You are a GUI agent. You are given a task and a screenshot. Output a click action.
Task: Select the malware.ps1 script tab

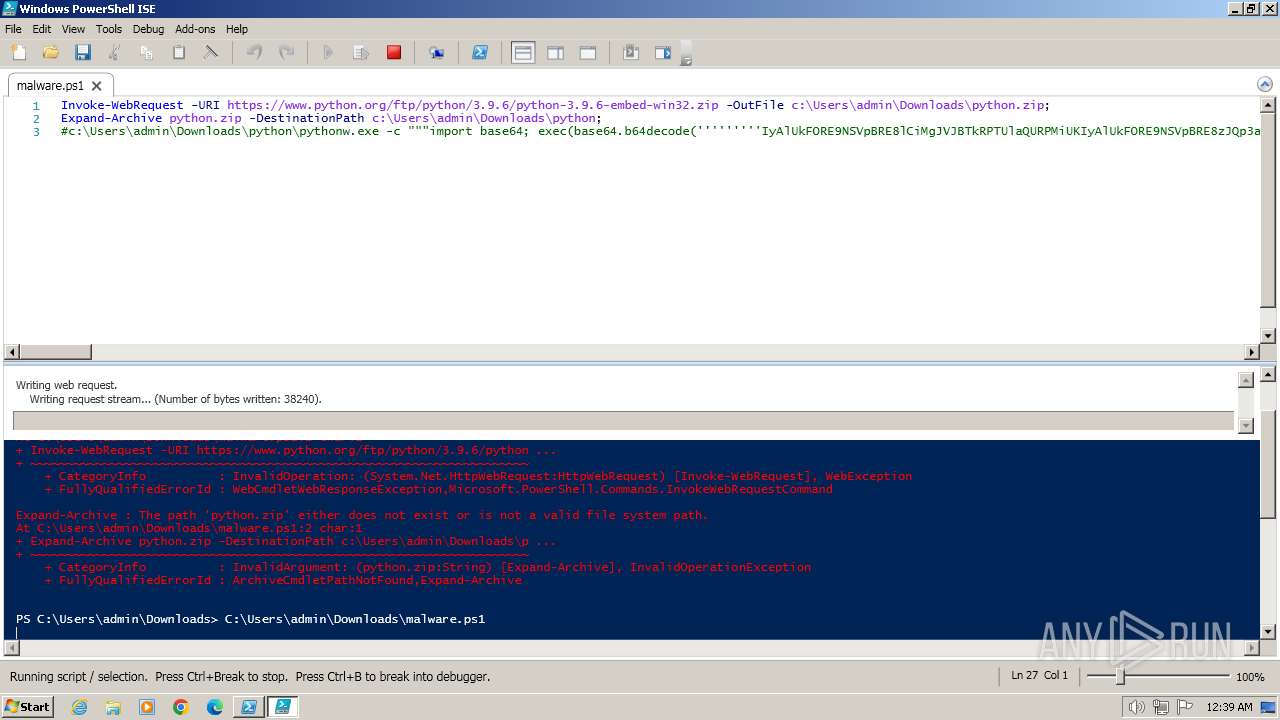tap(50, 86)
